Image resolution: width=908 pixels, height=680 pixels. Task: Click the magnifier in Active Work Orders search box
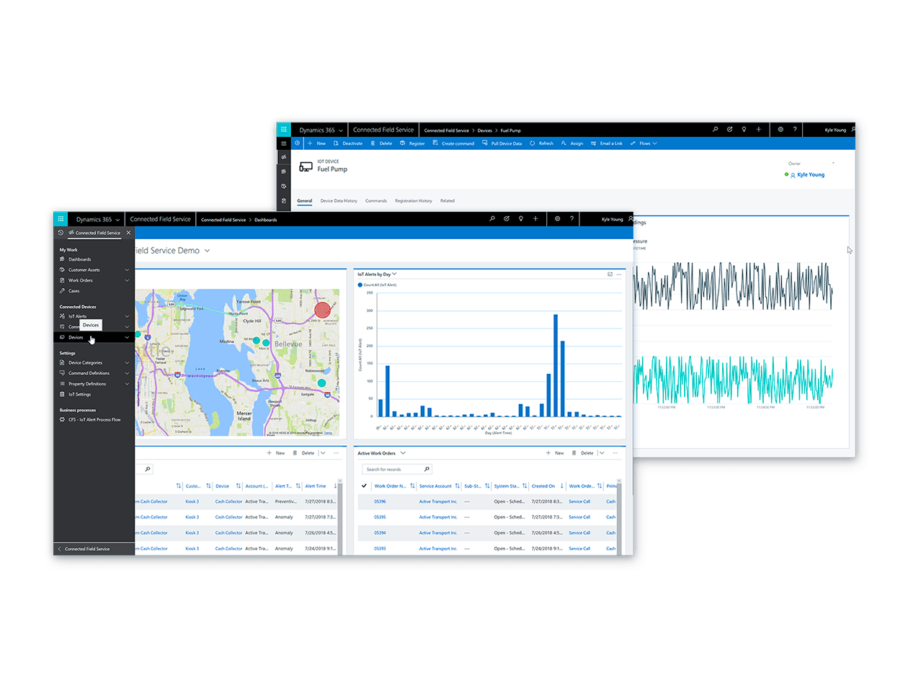(427, 469)
